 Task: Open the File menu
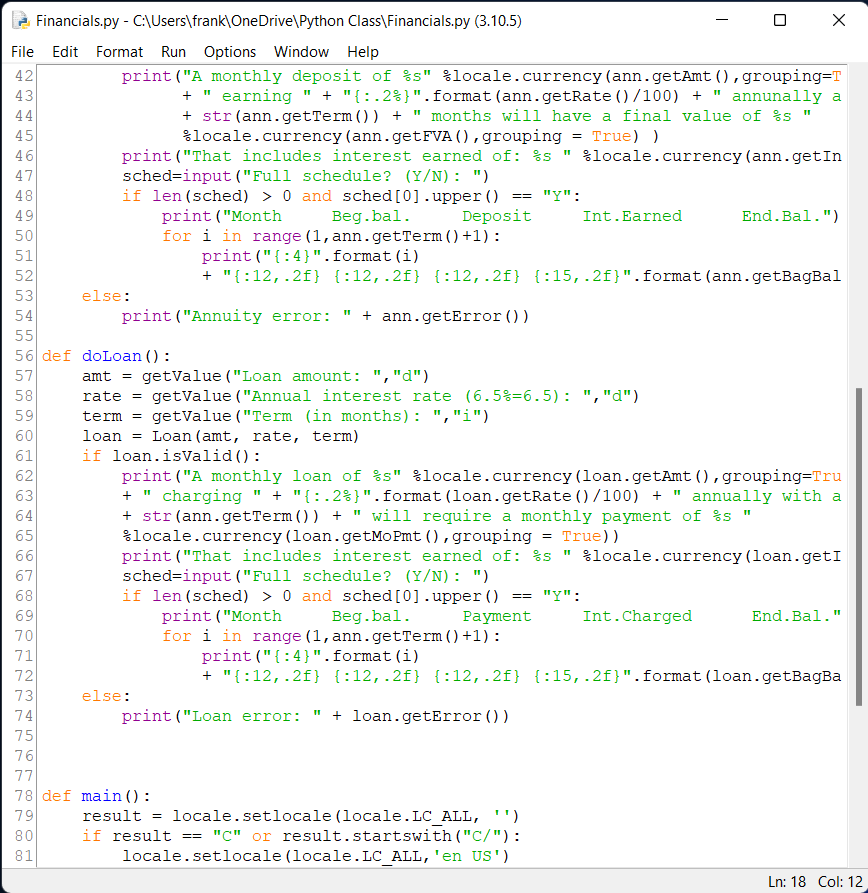[x=22, y=52]
